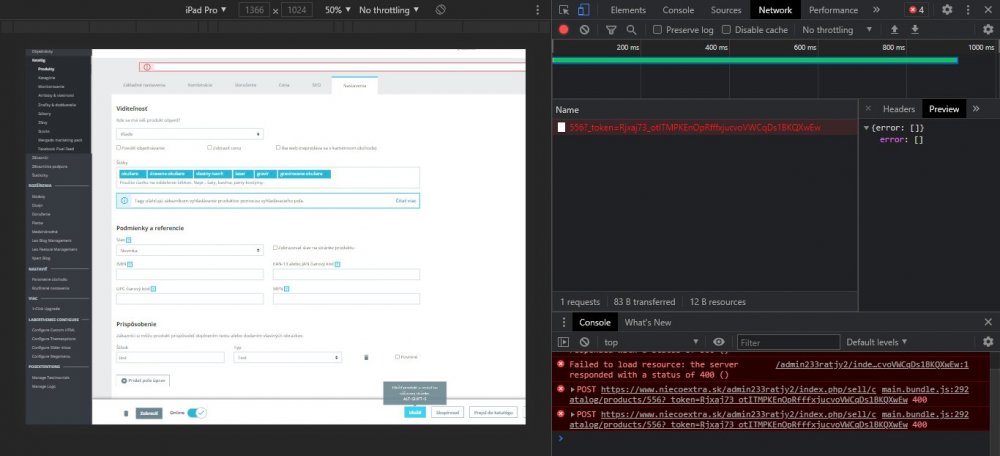
Task: Open the console context 'top' dropdown
Action: pyautogui.click(x=651, y=342)
